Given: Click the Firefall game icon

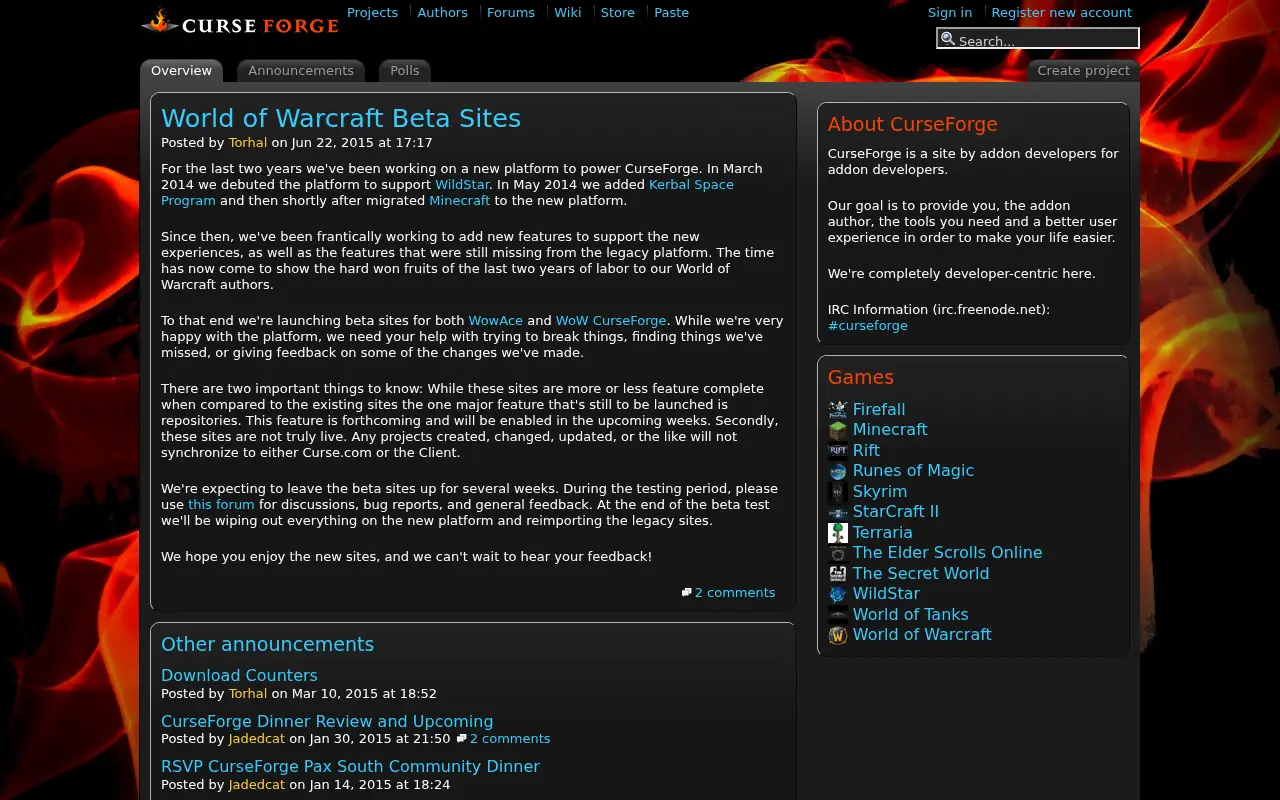Looking at the screenshot, I should pos(838,410).
